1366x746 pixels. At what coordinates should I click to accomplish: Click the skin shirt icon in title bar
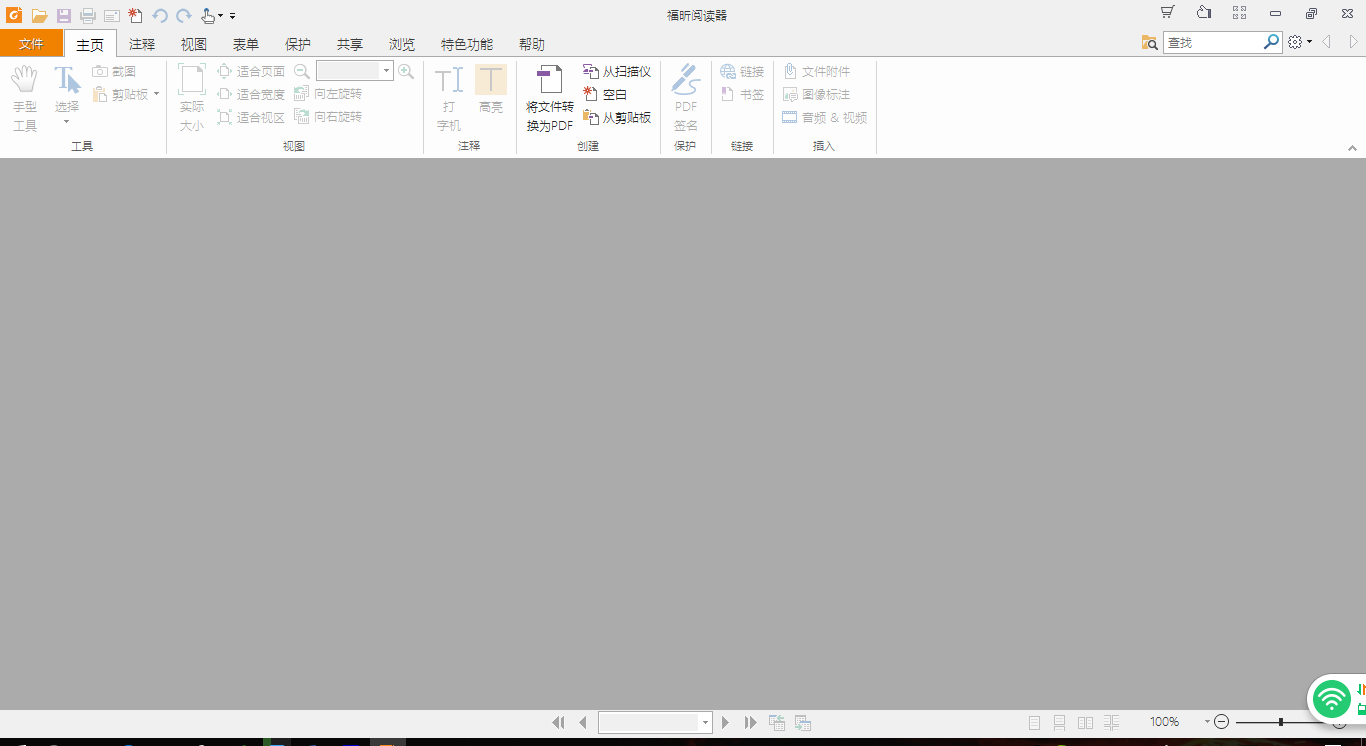(1204, 13)
